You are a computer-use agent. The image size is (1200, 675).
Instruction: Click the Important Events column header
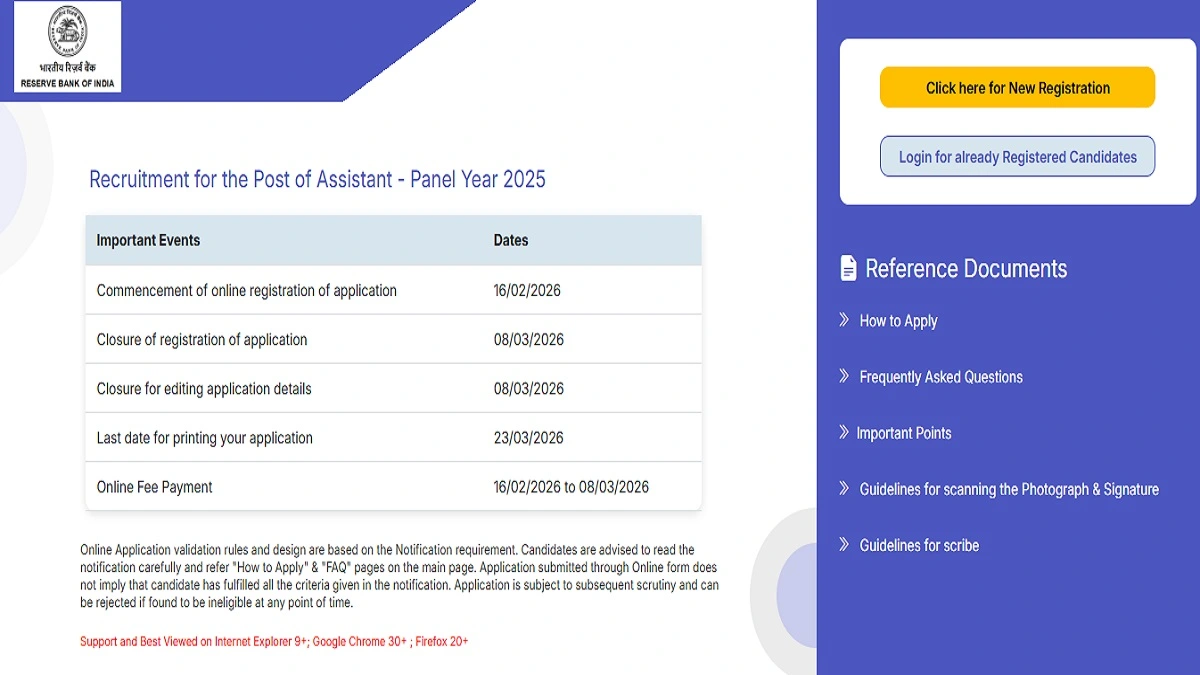coord(148,240)
